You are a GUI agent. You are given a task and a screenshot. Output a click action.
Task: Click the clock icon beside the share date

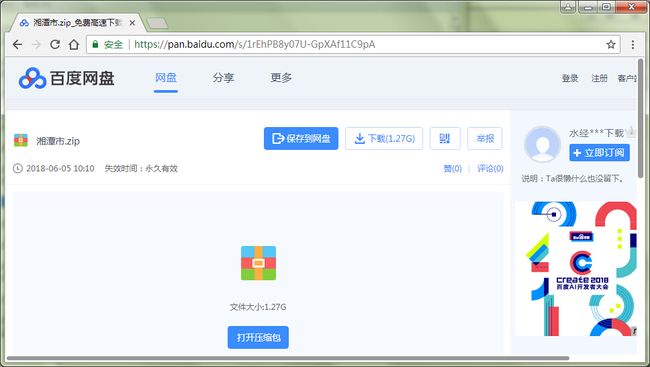click(17, 168)
